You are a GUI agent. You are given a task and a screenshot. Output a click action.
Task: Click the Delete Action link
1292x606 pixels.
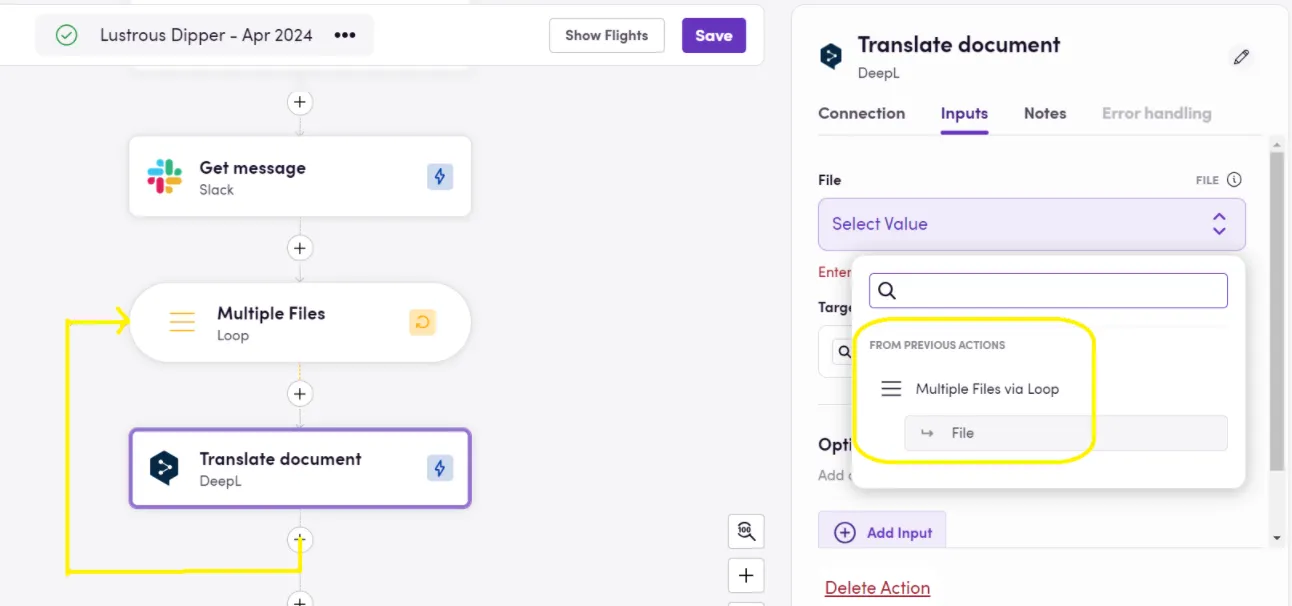tap(877, 587)
